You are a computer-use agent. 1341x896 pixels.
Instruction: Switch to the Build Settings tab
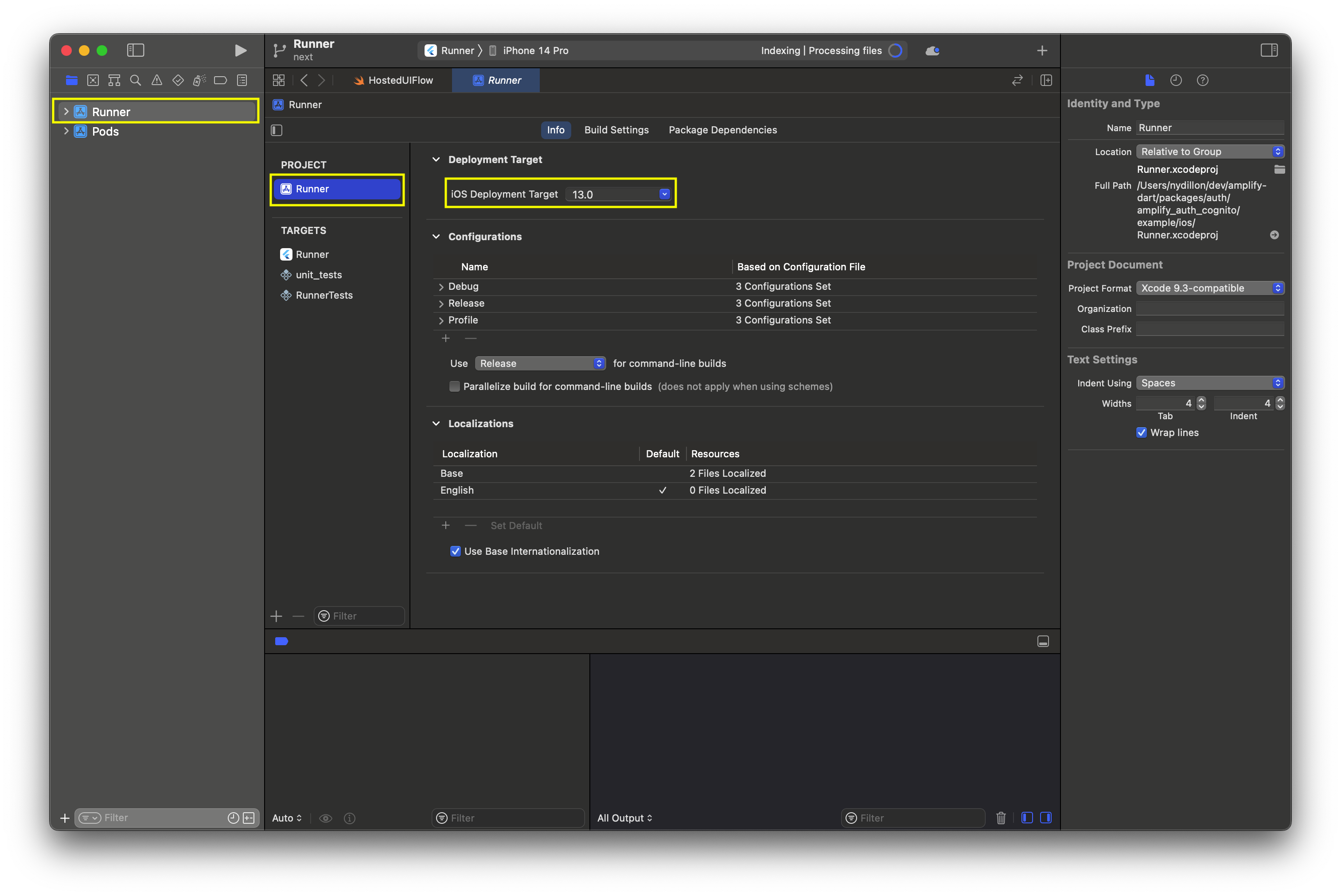point(616,130)
